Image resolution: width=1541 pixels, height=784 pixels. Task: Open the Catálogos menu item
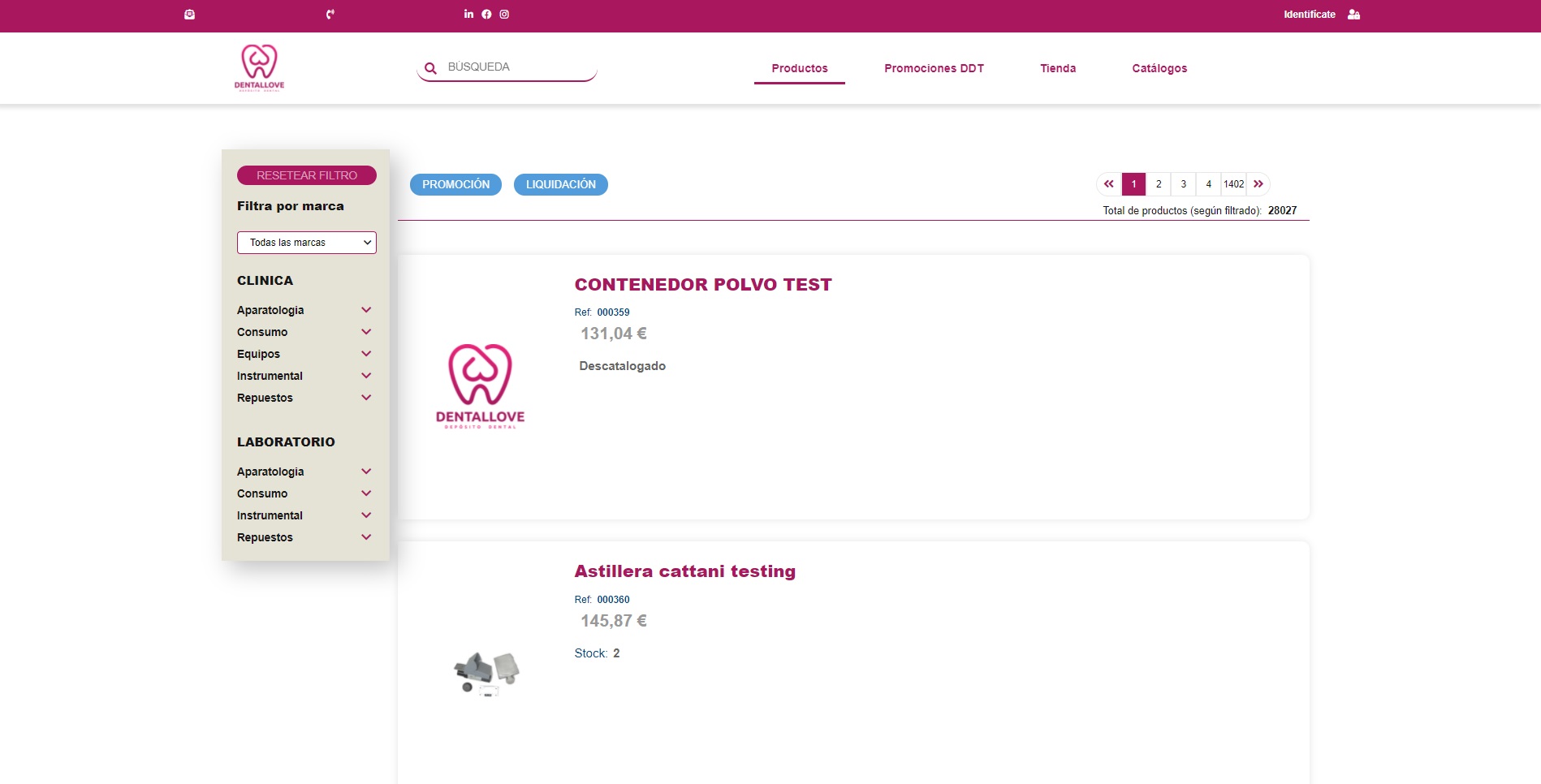(1159, 68)
